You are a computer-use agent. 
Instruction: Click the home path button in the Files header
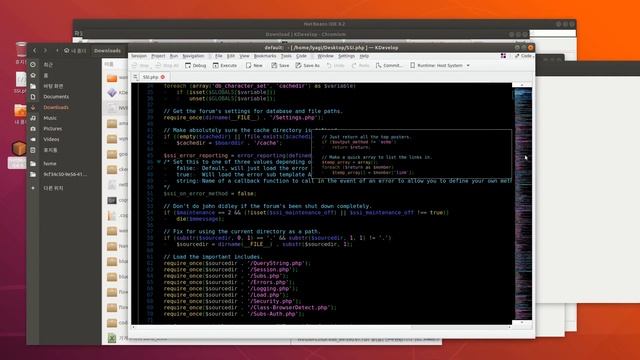point(75,51)
